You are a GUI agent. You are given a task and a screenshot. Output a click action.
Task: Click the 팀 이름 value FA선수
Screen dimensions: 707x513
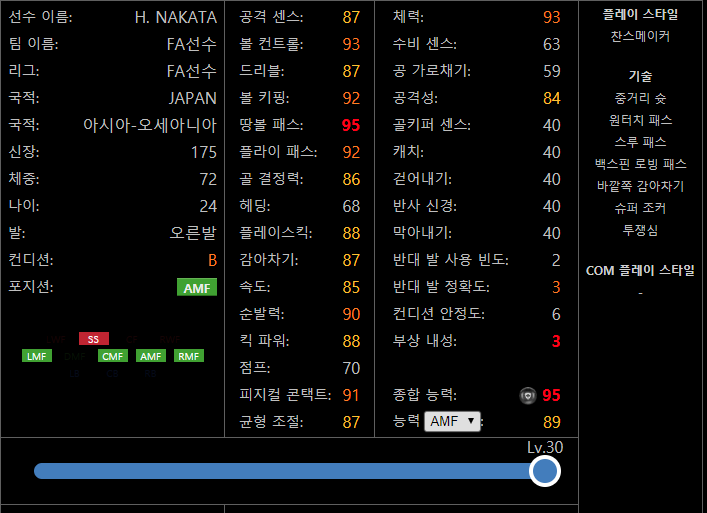coord(192,44)
